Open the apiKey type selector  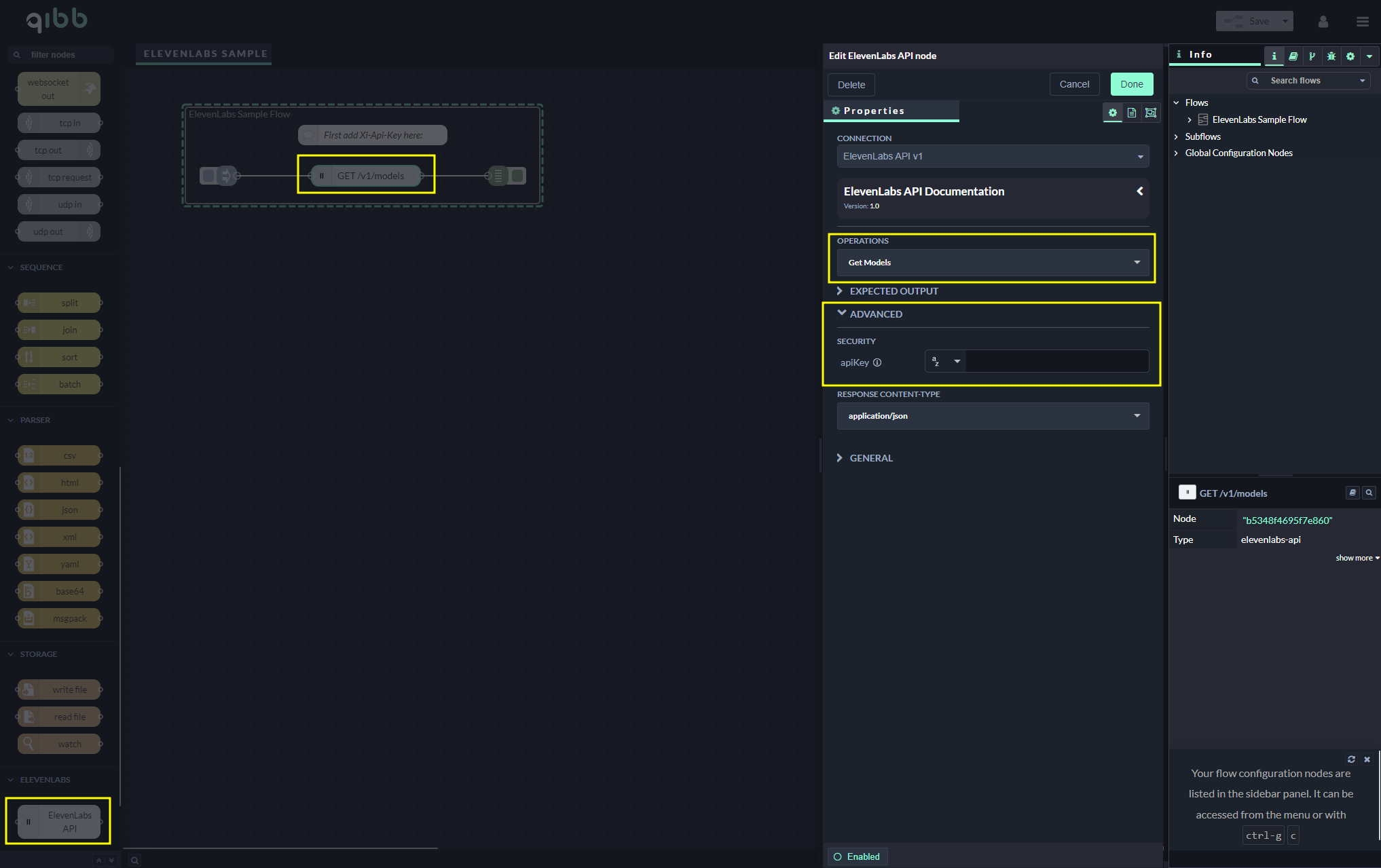coord(946,362)
